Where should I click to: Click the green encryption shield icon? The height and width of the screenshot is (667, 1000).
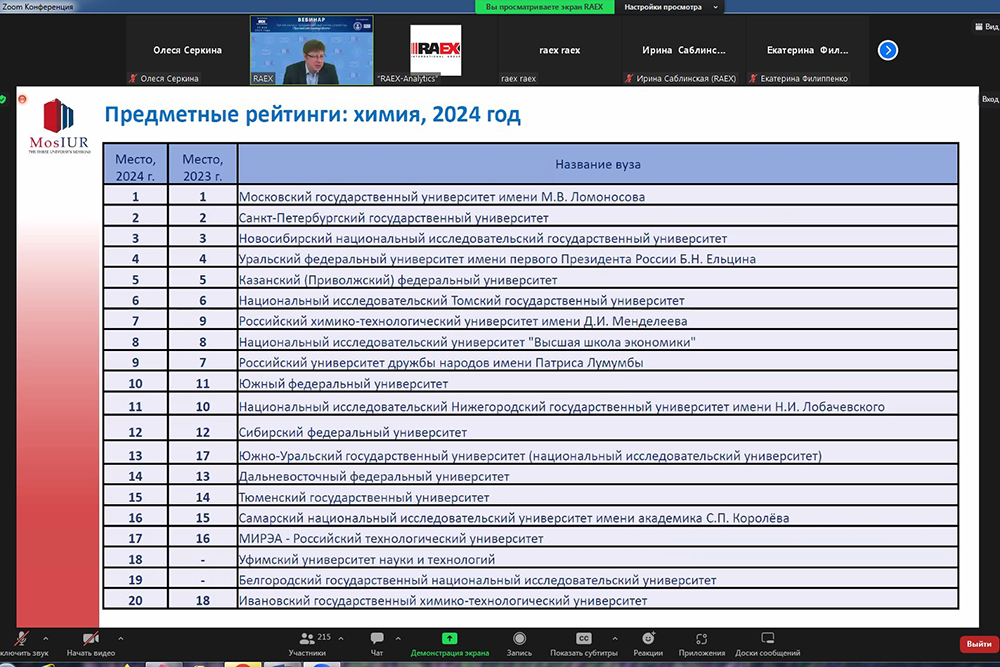pyautogui.click(x=3, y=99)
